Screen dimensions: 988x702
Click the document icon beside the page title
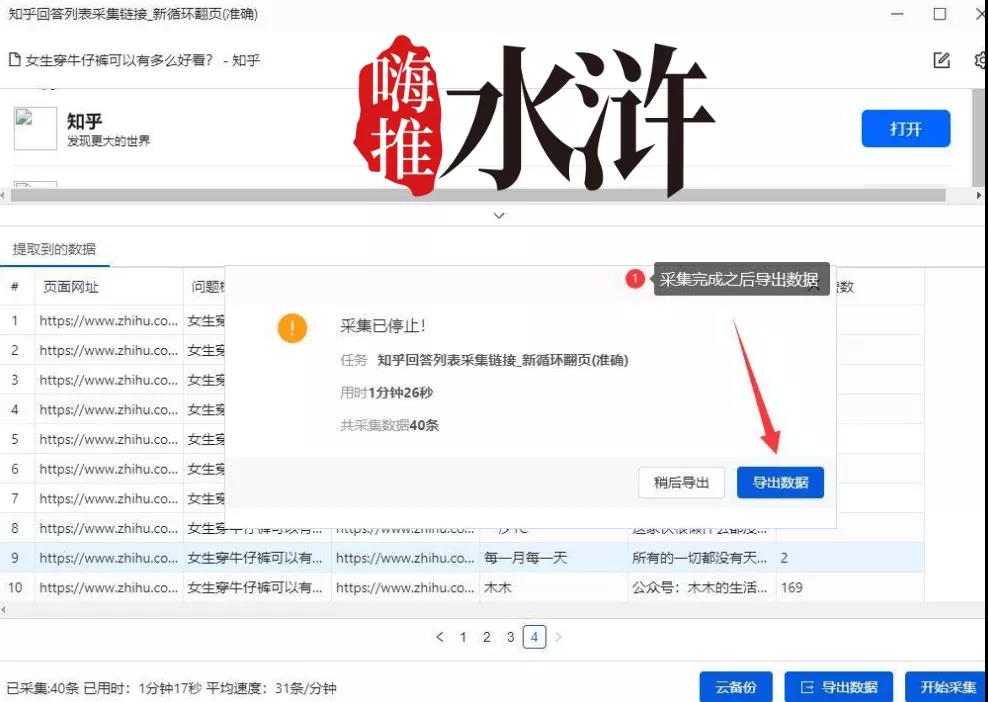(x=14, y=60)
